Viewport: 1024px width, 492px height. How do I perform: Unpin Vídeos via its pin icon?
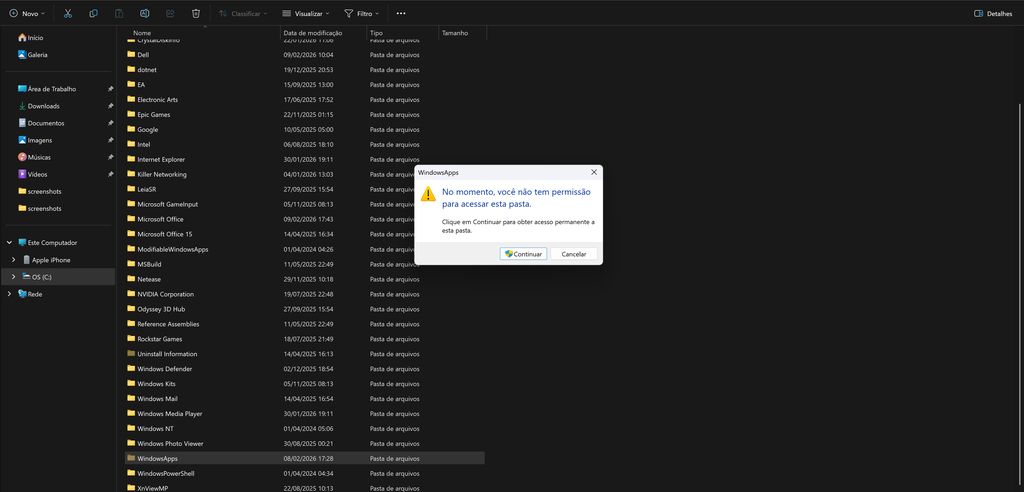(110, 174)
